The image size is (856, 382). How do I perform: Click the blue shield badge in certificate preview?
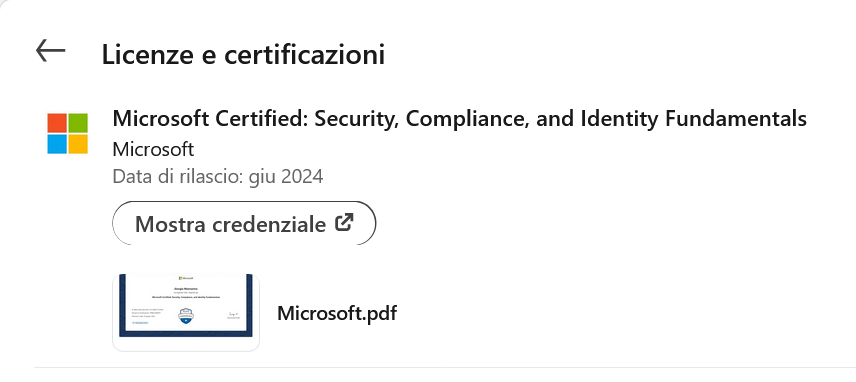click(x=186, y=316)
